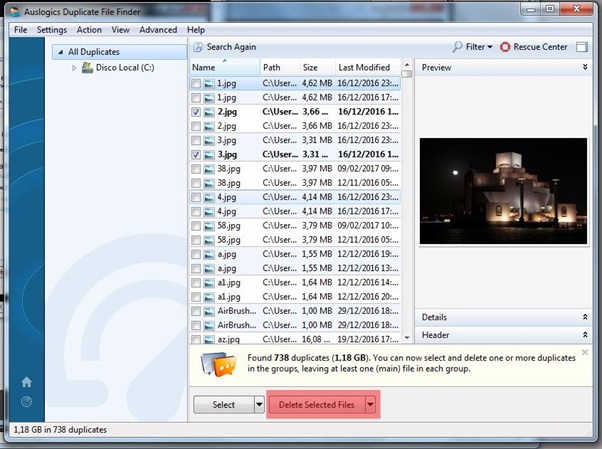The image size is (602, 449).
Task: Click the image icon of 58.jpg dated 09/02/2017
Action: pos(209,226)
